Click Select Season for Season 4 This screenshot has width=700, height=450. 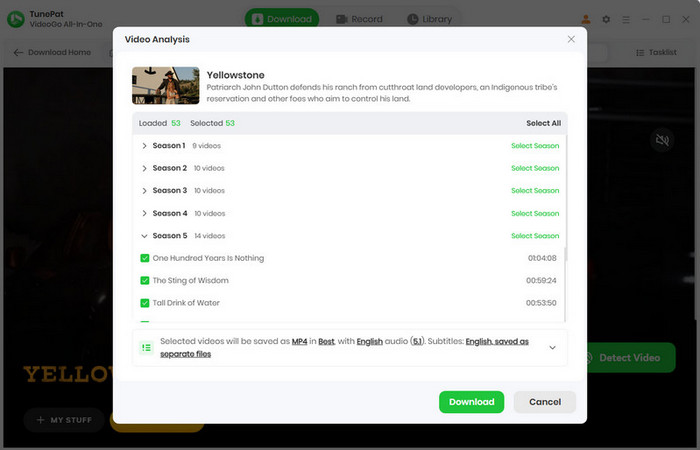pyautogui.click(x=535, y=213)
